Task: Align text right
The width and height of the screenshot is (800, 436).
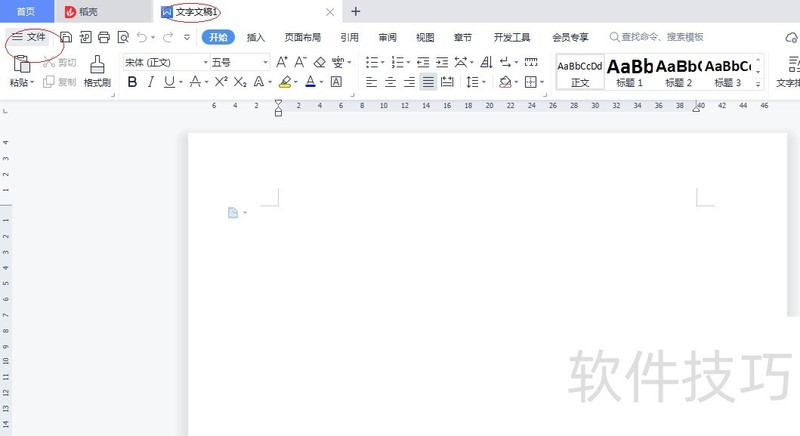Action: click(x=409, y=82)
